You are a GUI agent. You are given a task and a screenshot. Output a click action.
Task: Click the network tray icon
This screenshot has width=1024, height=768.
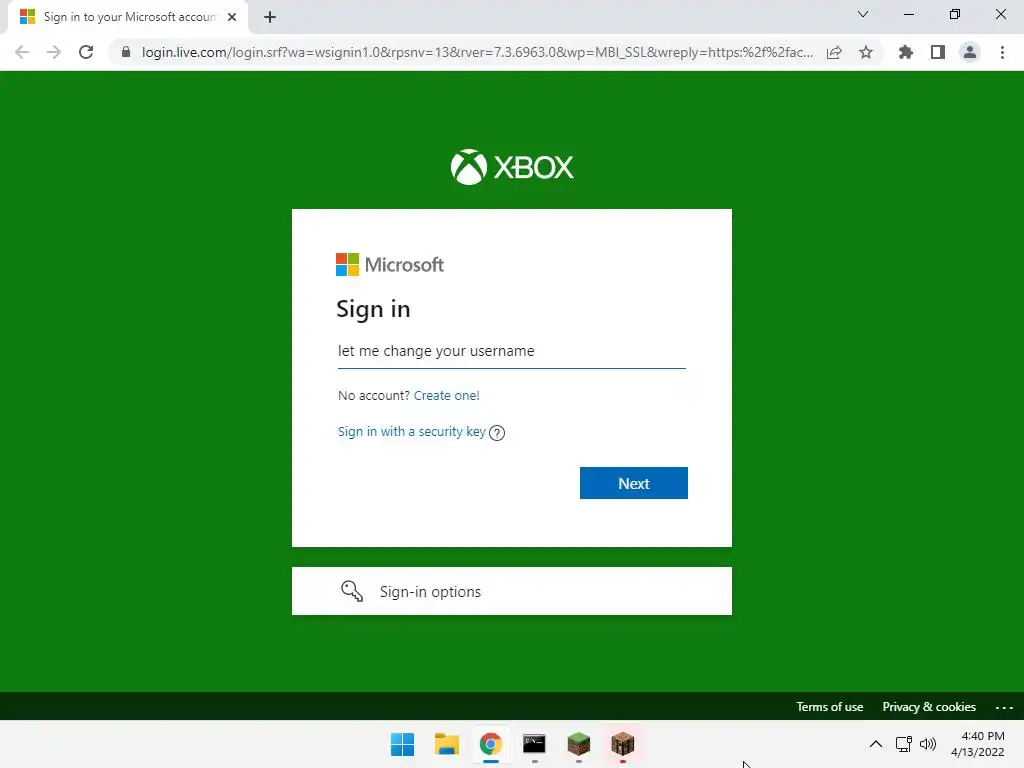(x=904, y=744)
